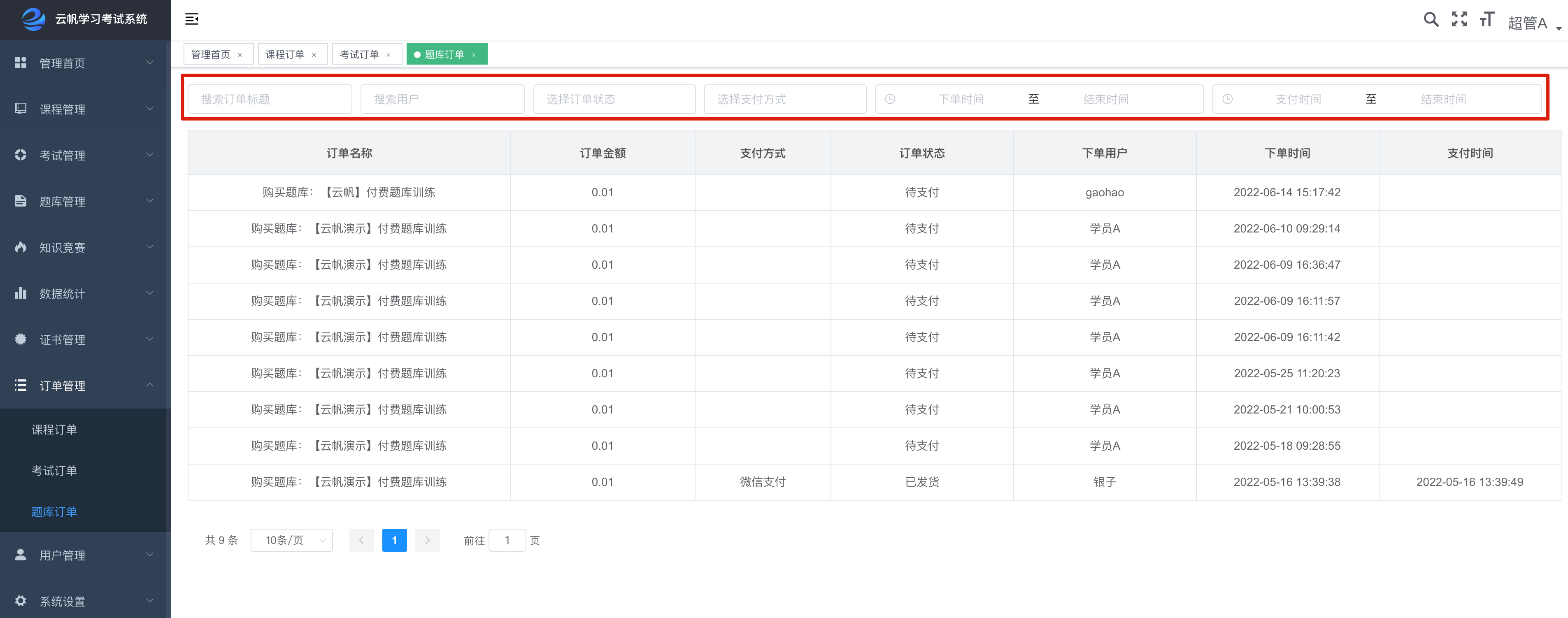Click the 题库管理 document icon
The image size is (1568, 618).
click(21, 201)
